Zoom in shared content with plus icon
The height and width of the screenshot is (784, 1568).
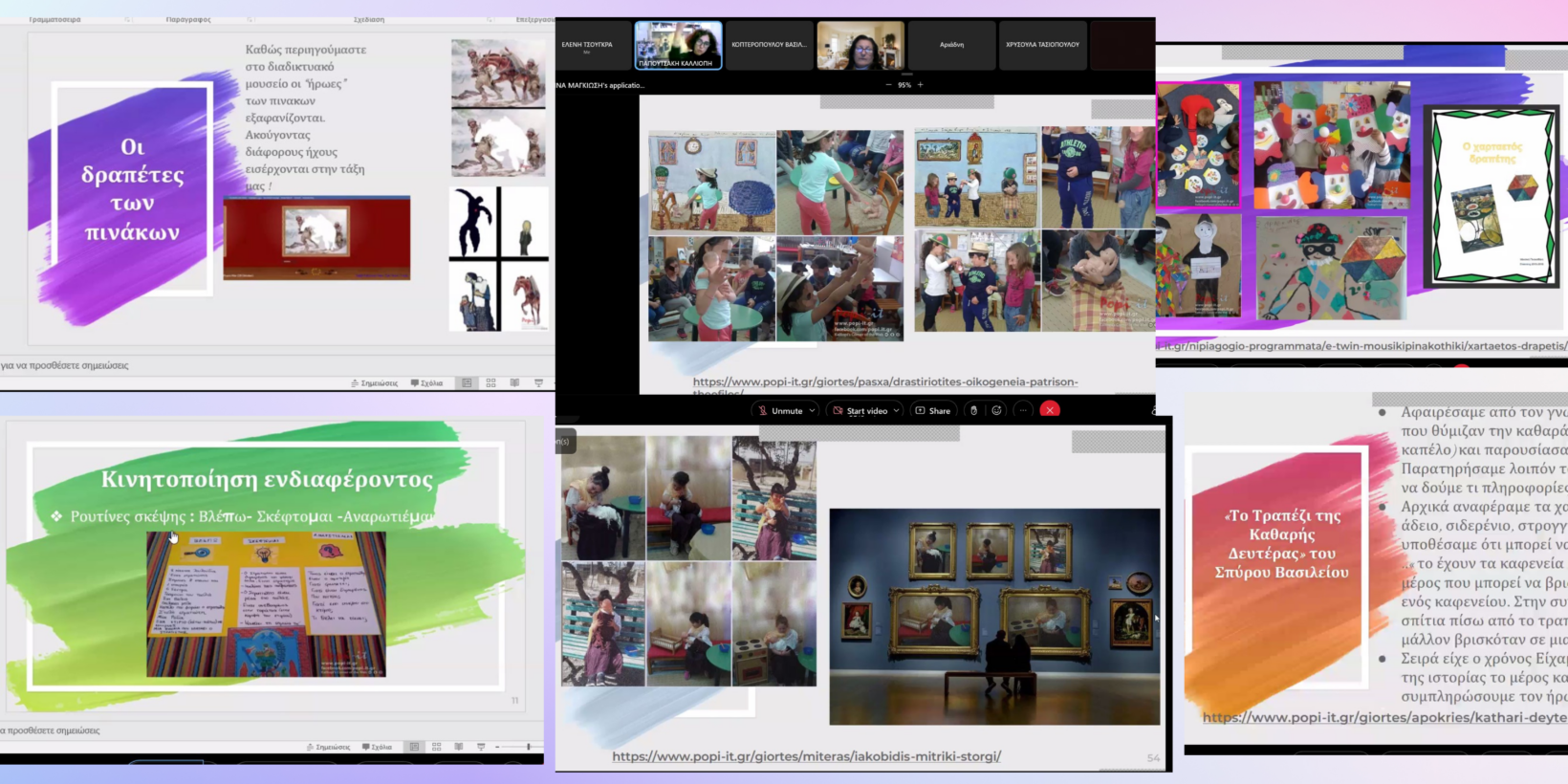(x=921, y=85)
